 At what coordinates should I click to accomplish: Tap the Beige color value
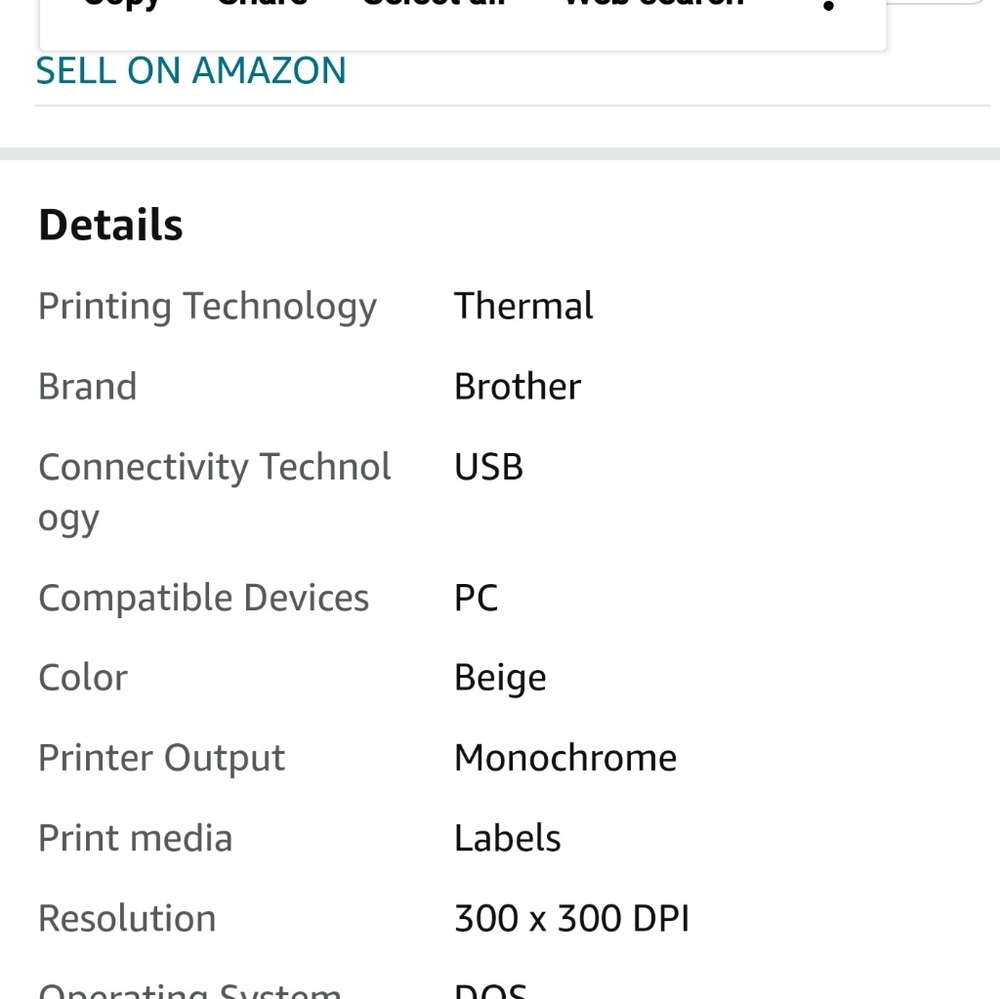[x=500, y=678]
